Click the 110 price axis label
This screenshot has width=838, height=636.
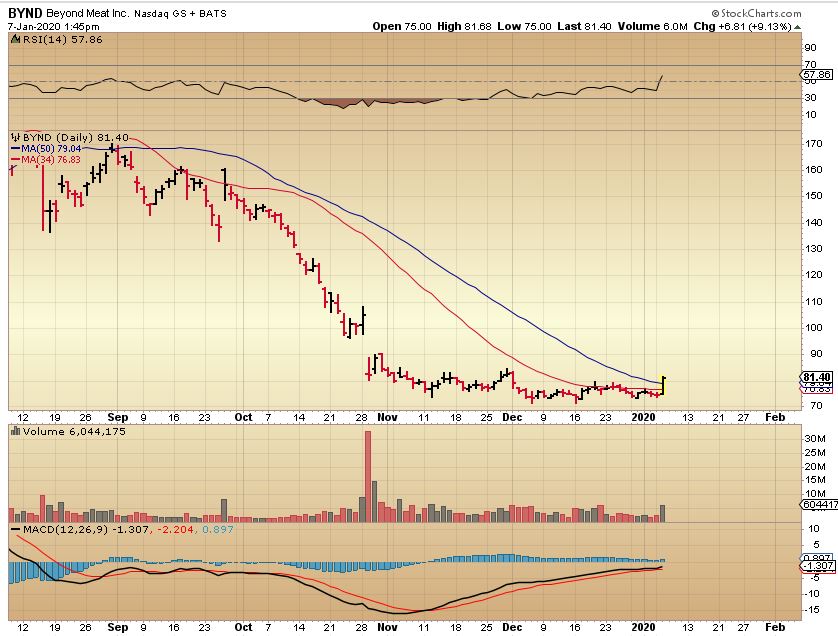tap(813, 302)
